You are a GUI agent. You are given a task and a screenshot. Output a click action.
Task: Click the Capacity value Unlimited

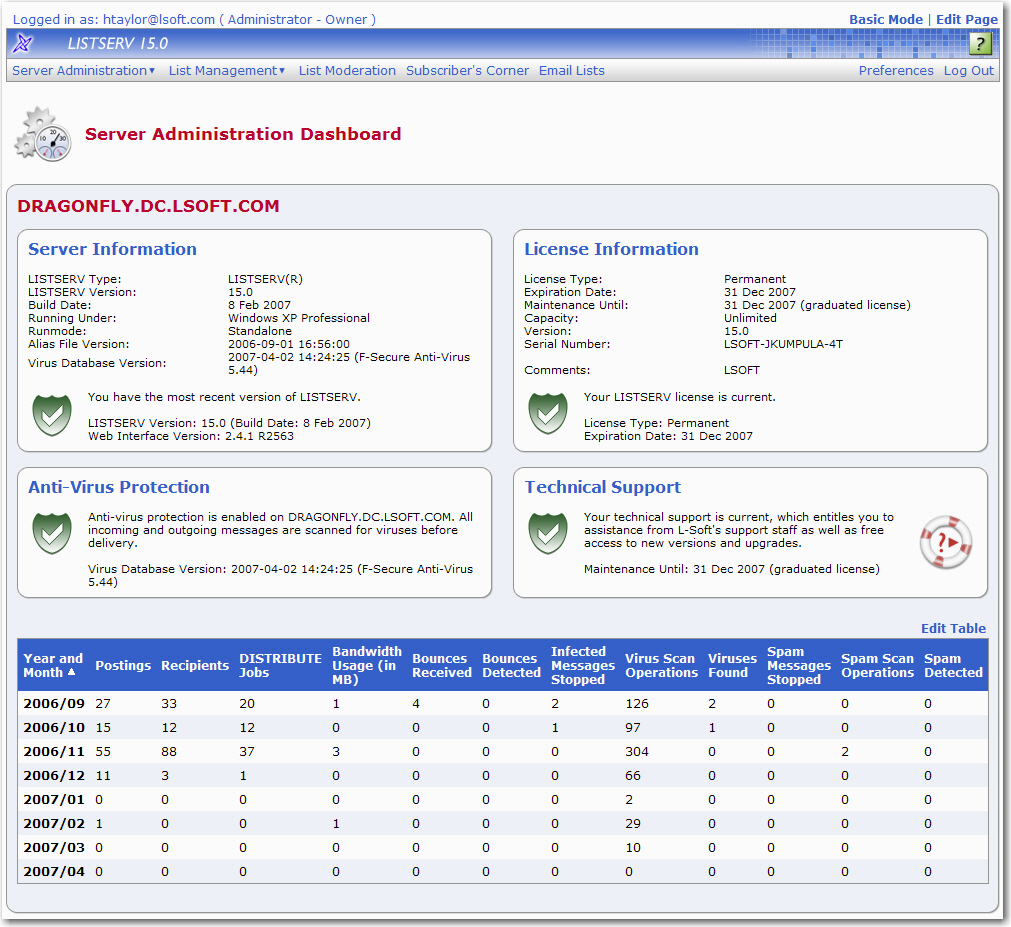751,318
